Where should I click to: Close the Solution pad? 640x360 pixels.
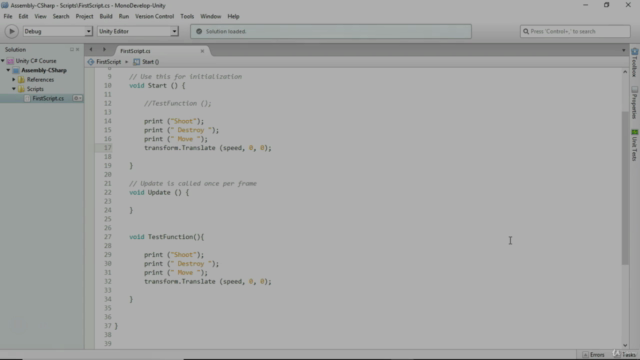(78, 49)
